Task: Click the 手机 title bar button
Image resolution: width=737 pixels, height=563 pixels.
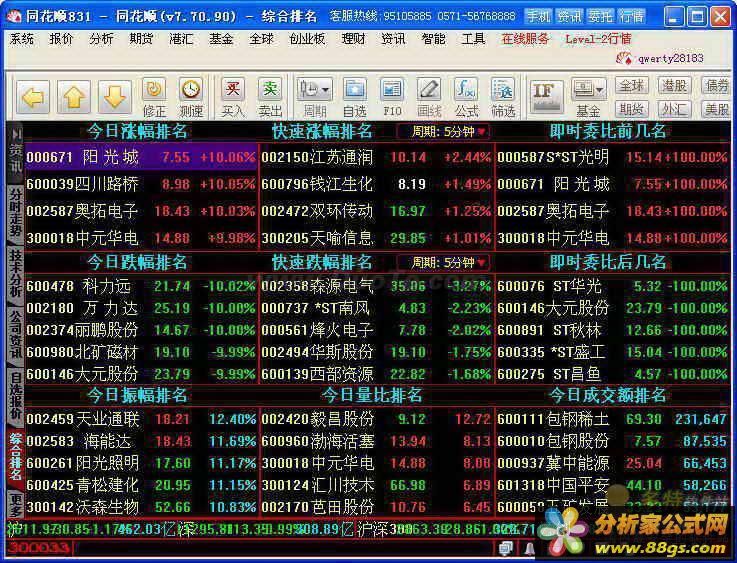Action: [x=538, y=17]
